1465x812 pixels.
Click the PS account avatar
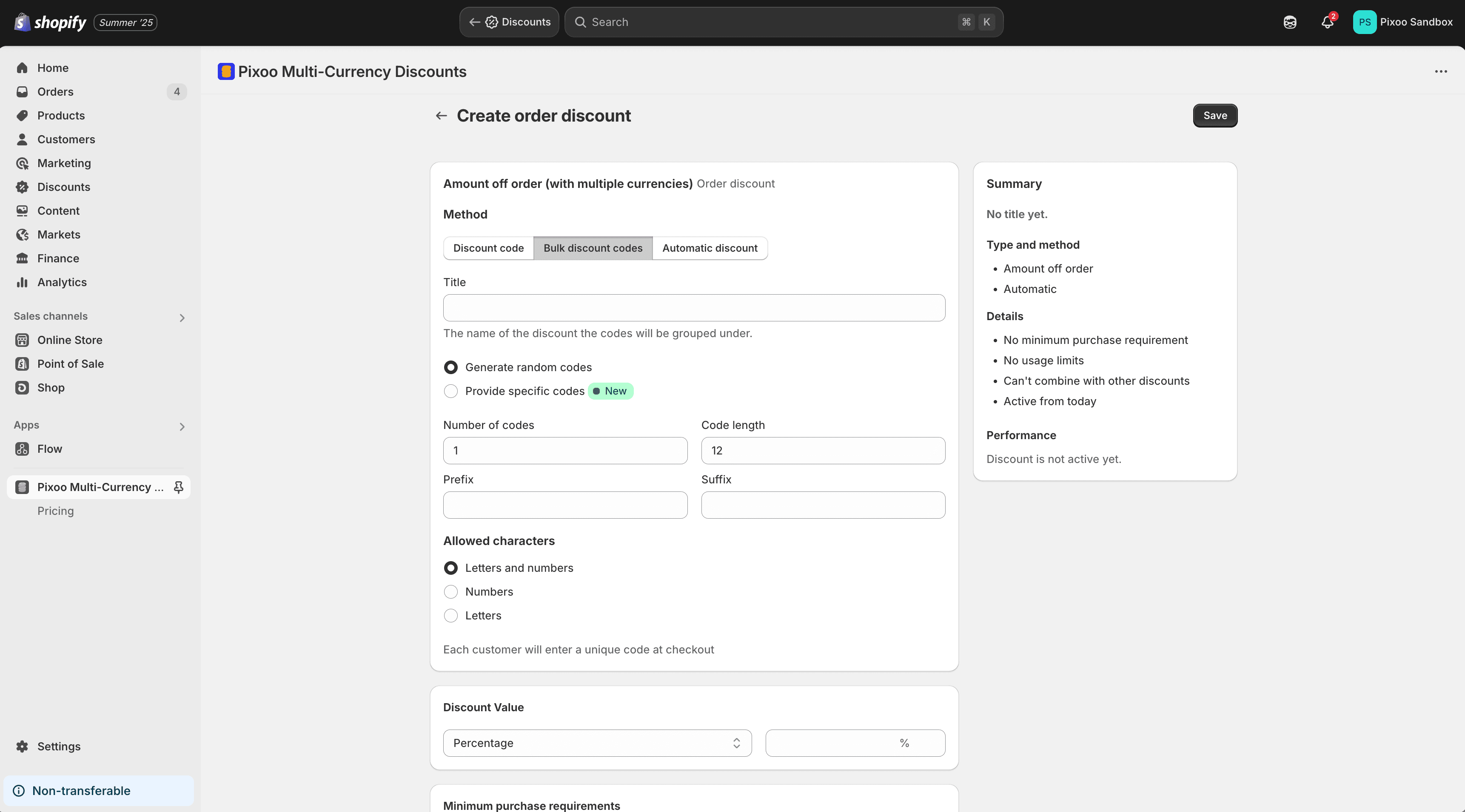[1364, 22]
